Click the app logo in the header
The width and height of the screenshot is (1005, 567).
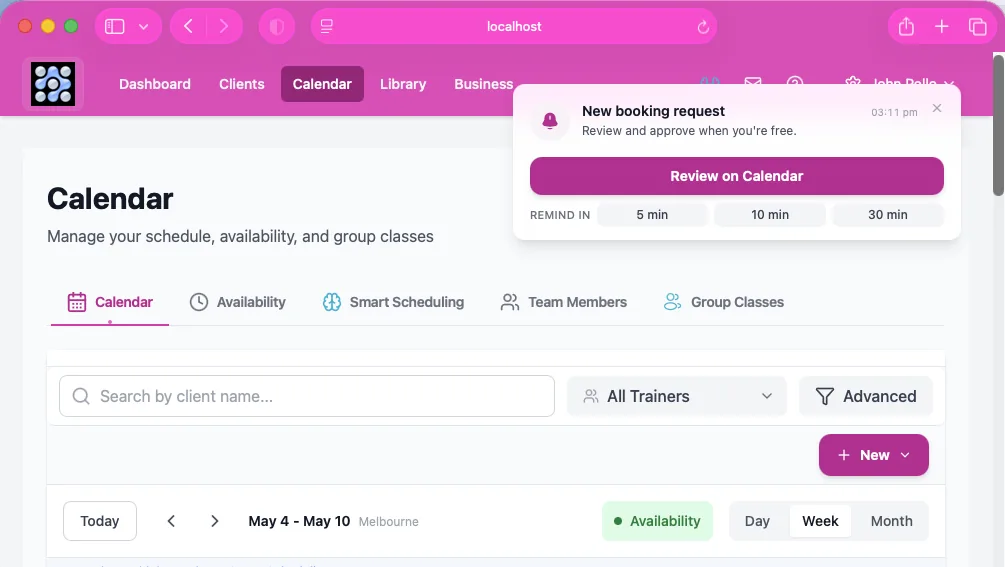[x=53, y=84]
